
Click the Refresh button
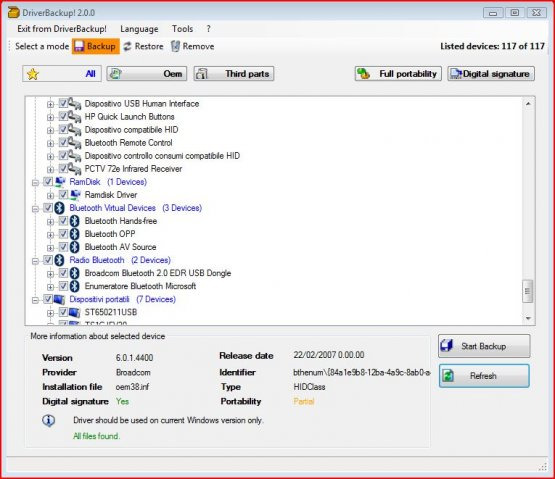[484, 376]
